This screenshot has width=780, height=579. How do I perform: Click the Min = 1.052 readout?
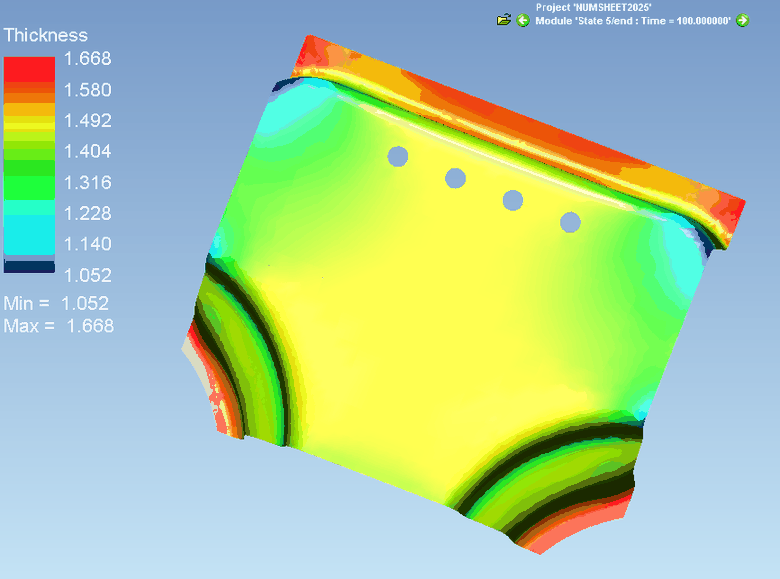[x=56, y=303]
